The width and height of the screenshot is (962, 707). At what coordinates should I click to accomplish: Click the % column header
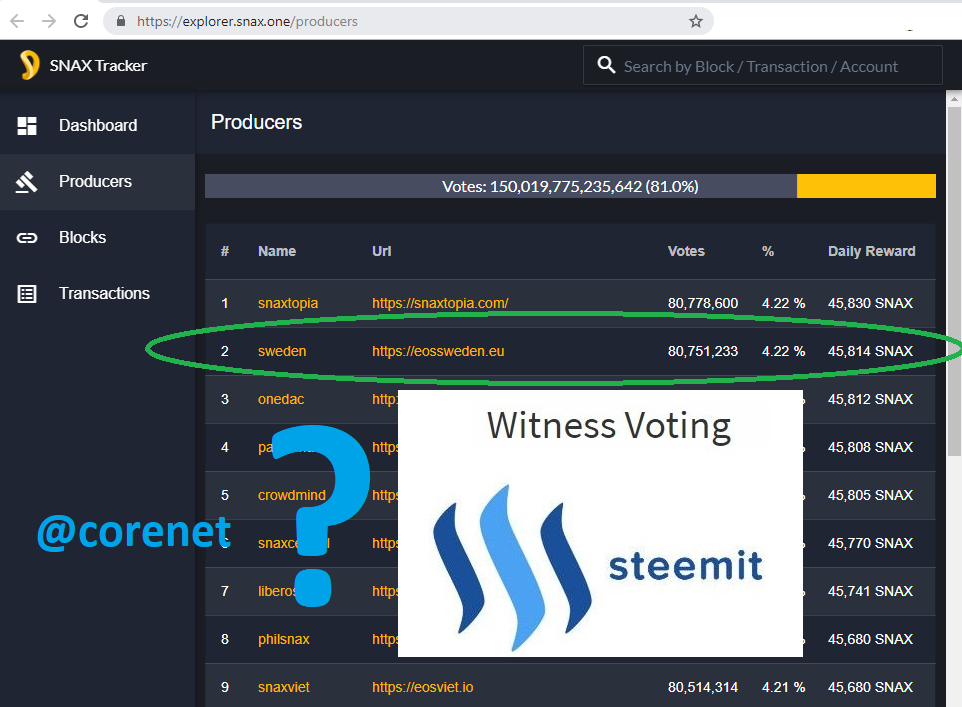click(768, 252)
